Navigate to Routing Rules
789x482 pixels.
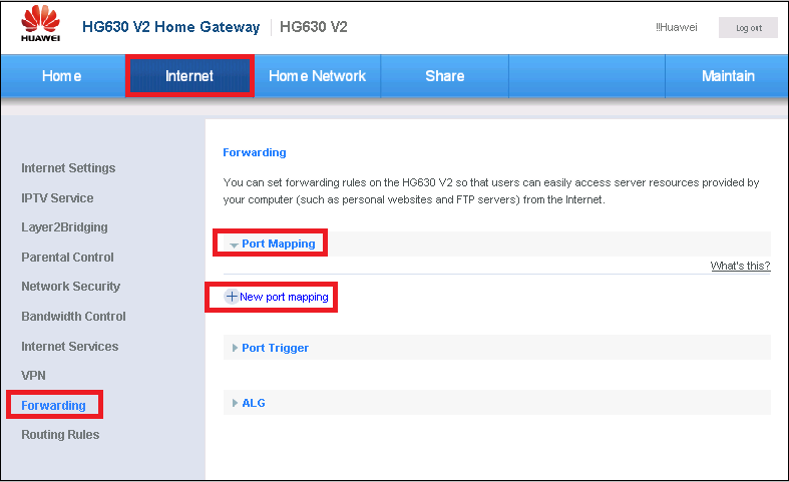60,435
